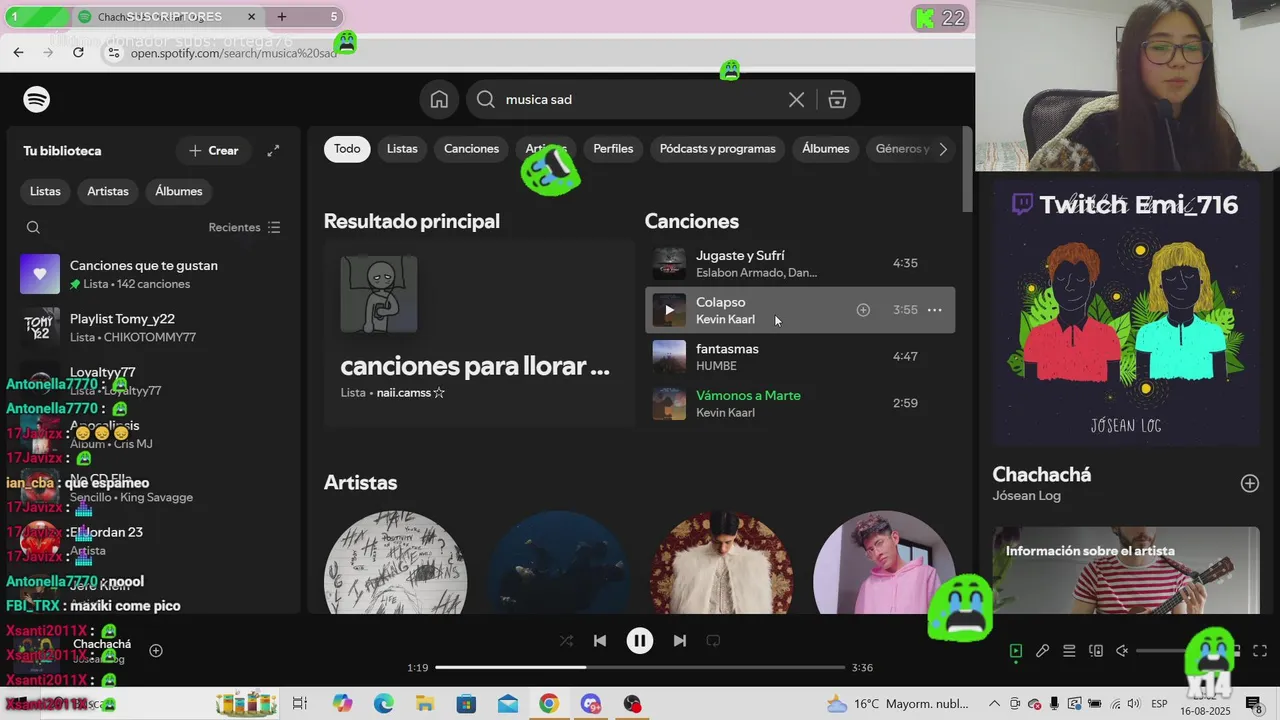Open 'Canciones que te gustan' playlist

(x=155, y=274)
